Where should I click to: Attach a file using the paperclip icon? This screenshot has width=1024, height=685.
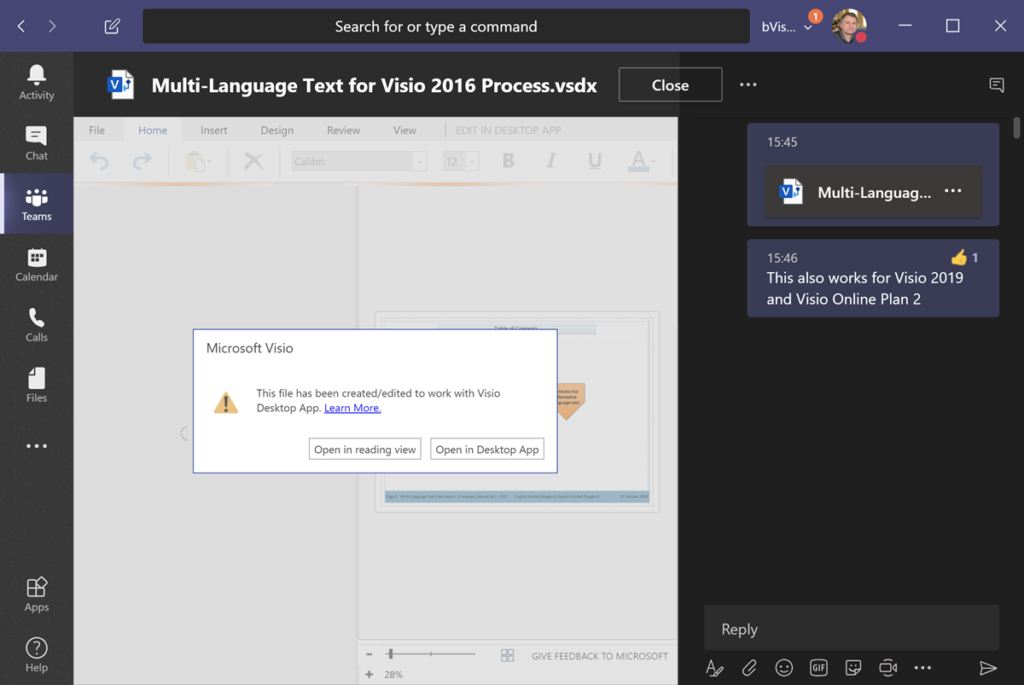tap(749, 668)
